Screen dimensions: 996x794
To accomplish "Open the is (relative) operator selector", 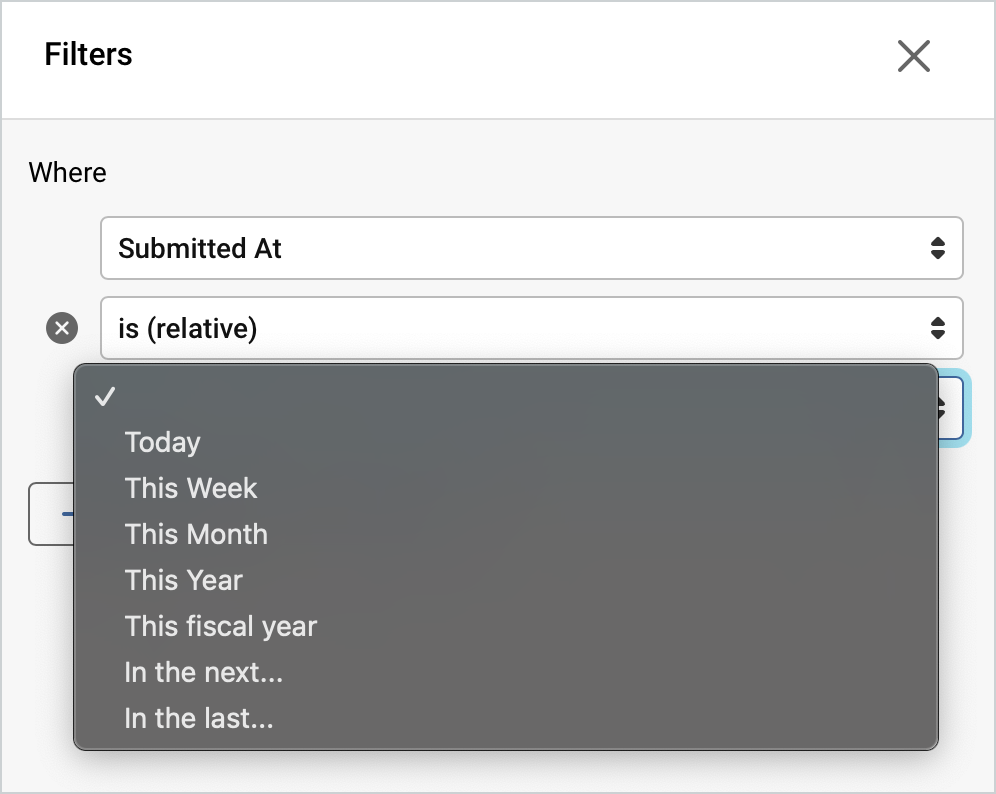I will 531,328.
